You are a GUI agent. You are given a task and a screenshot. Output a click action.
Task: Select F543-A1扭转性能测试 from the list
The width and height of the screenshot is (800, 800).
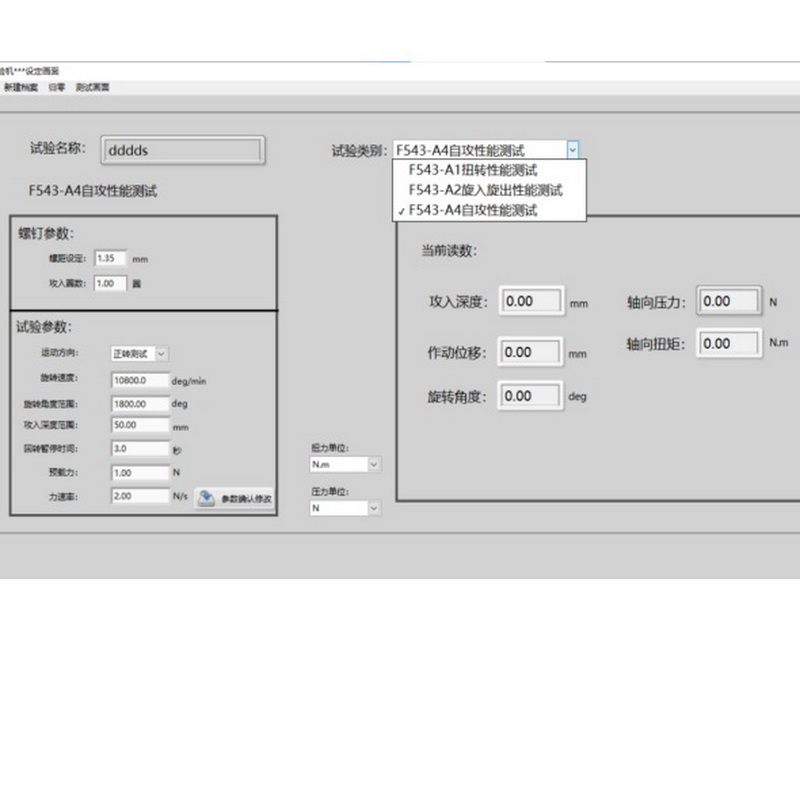coord(473,170)
